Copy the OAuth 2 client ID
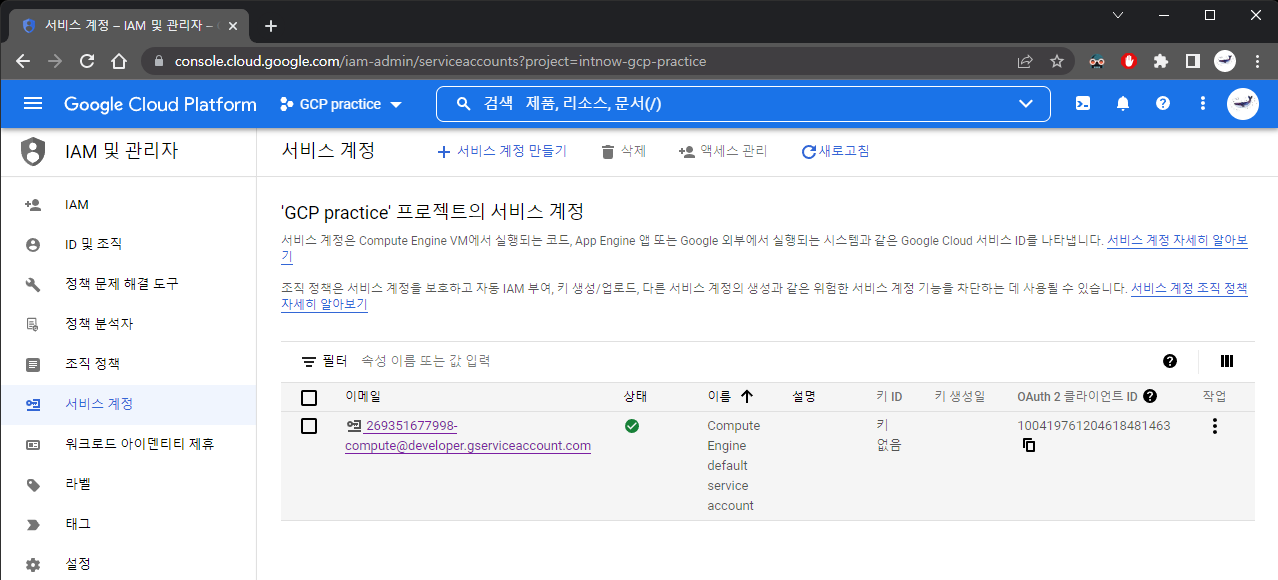 click(1029, 445)
